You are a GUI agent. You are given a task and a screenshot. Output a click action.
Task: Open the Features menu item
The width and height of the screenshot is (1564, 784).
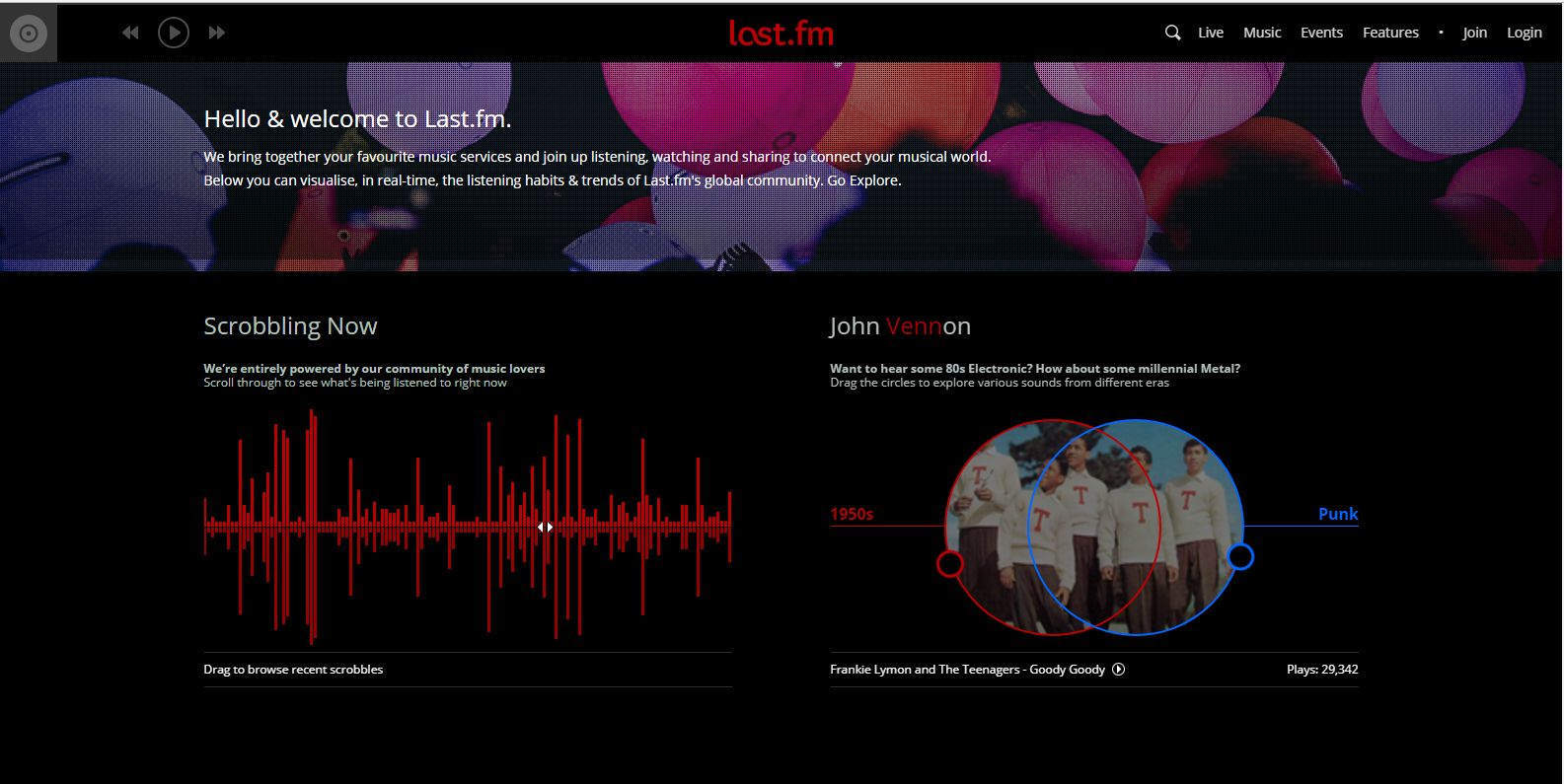pyautogui.click(x=1390, y=33)
